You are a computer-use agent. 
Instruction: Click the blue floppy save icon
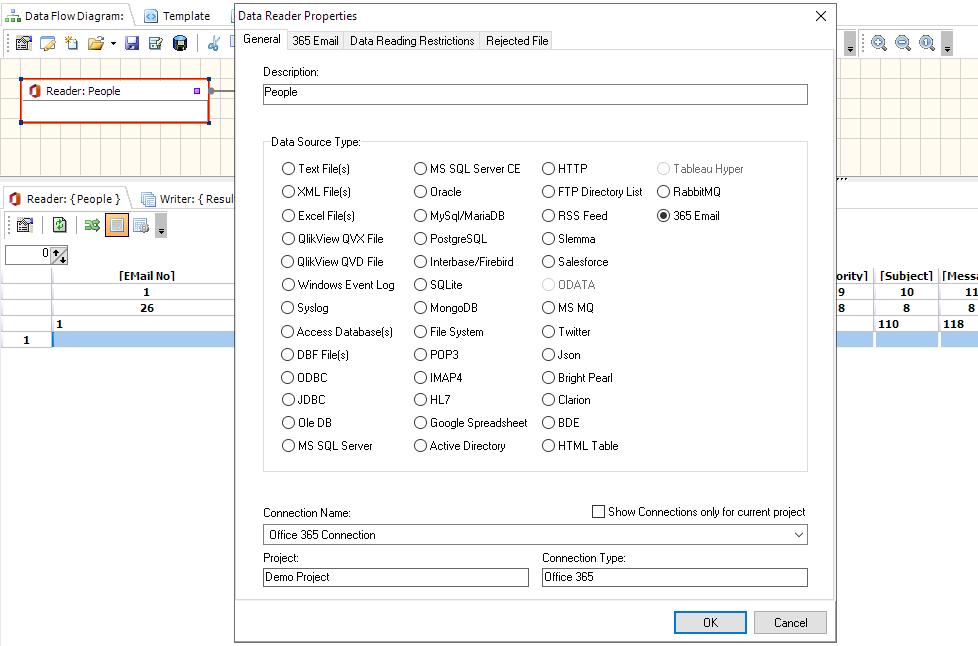click(132, 43)
